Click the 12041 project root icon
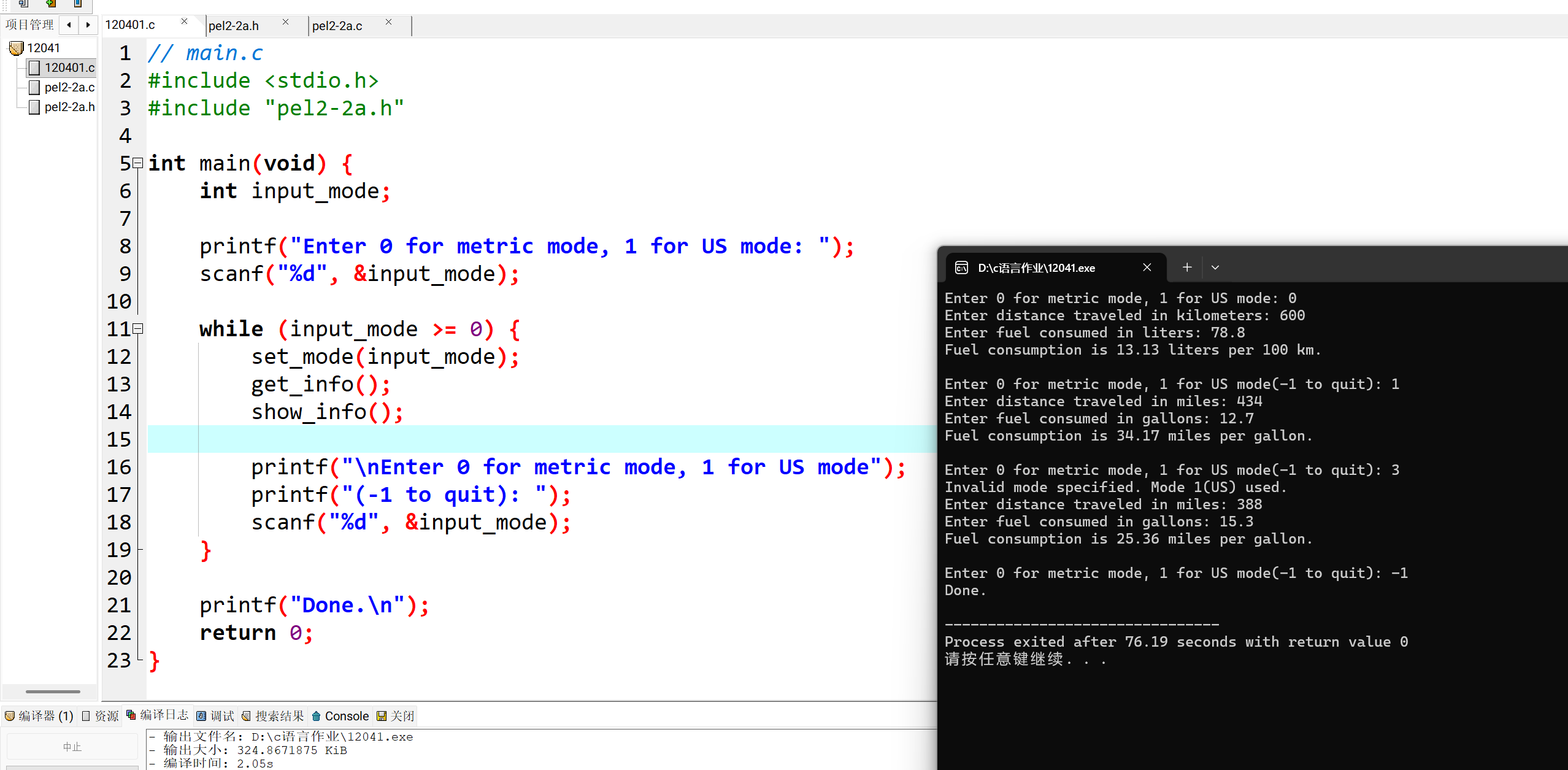 point(17,48)
